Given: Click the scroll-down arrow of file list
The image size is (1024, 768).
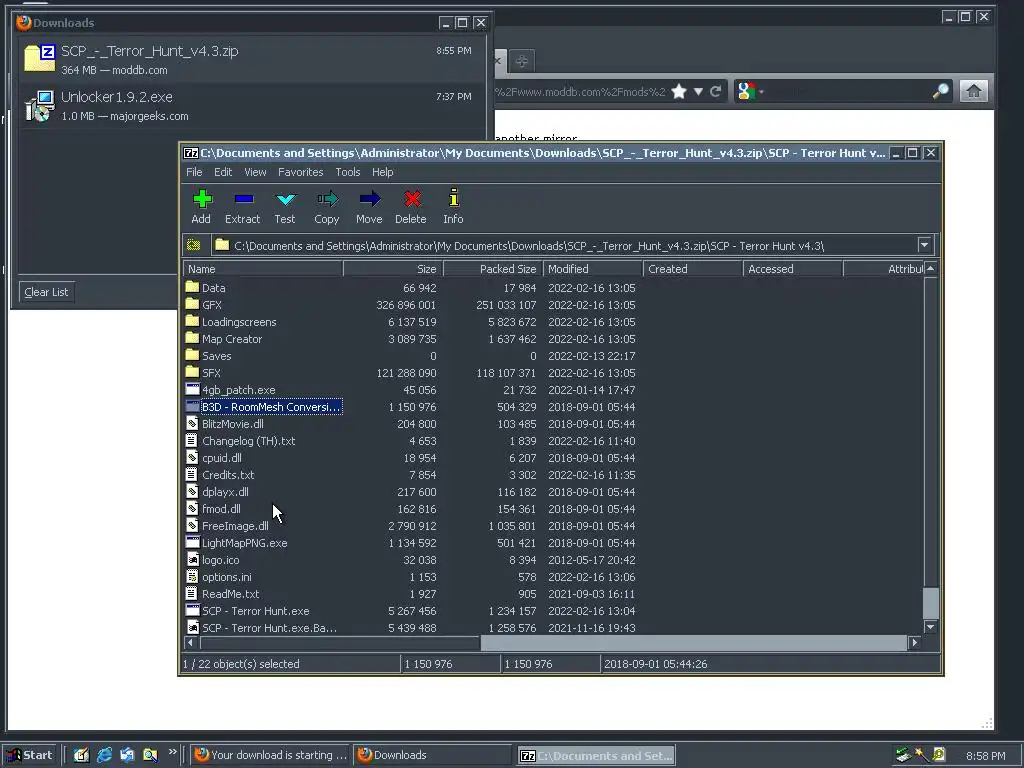Looking at the screenshot, I should (931, 627).
